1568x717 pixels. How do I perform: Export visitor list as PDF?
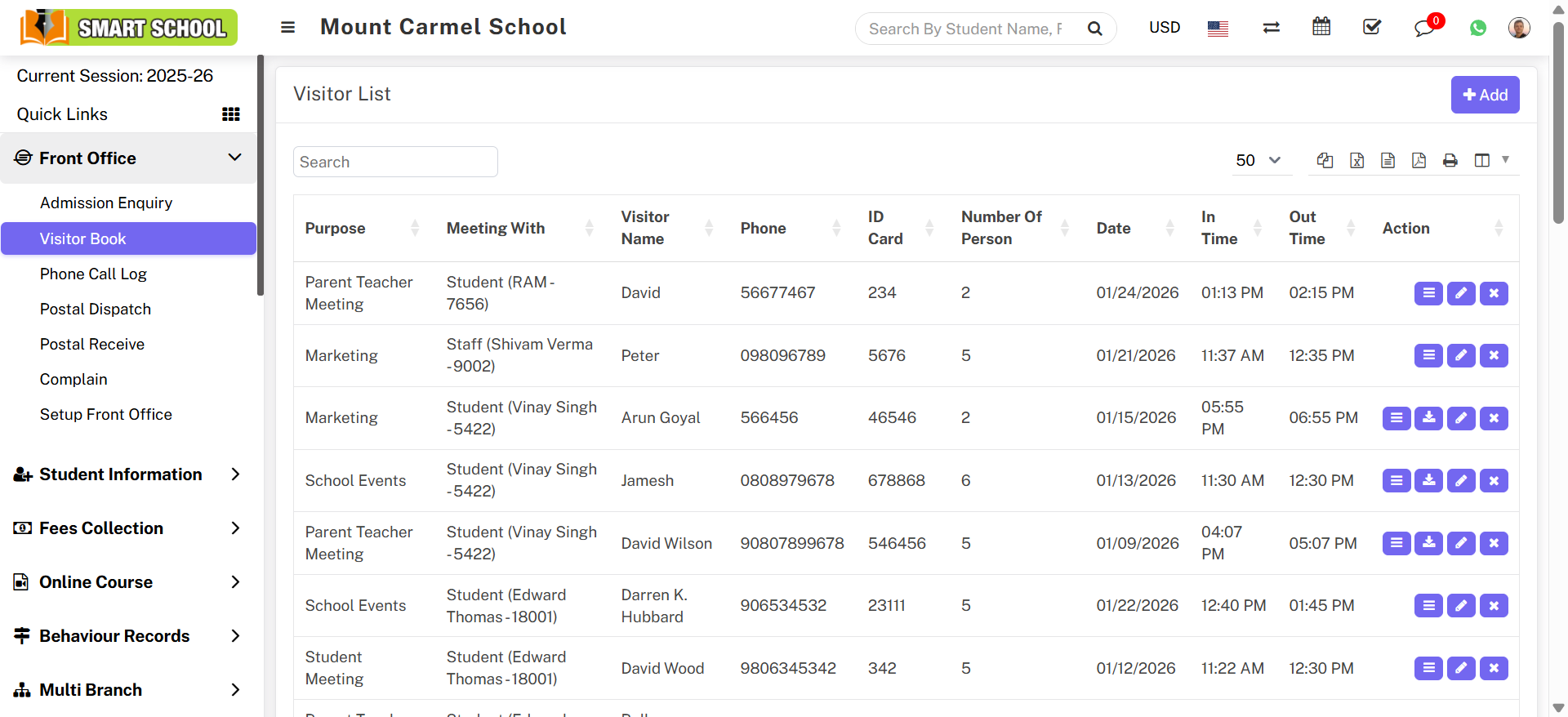click(x=1419, y=161)
